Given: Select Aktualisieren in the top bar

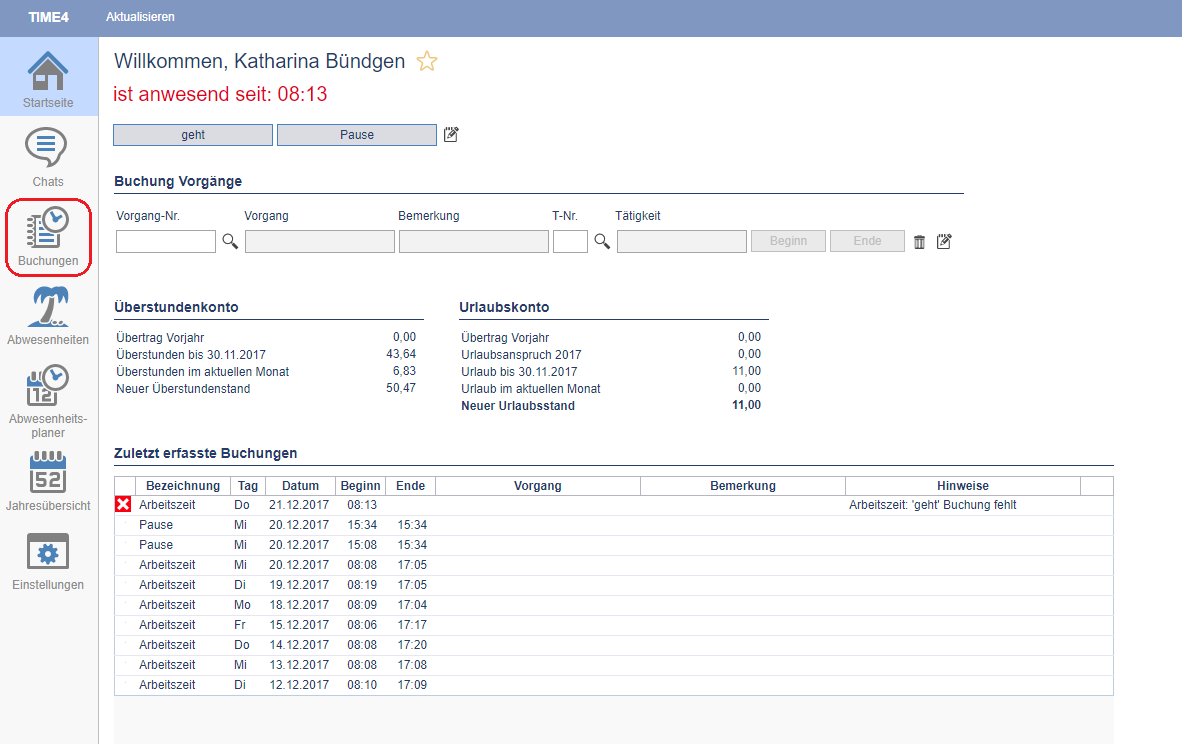Looking at the screenshot, I should tap(140, 17).
